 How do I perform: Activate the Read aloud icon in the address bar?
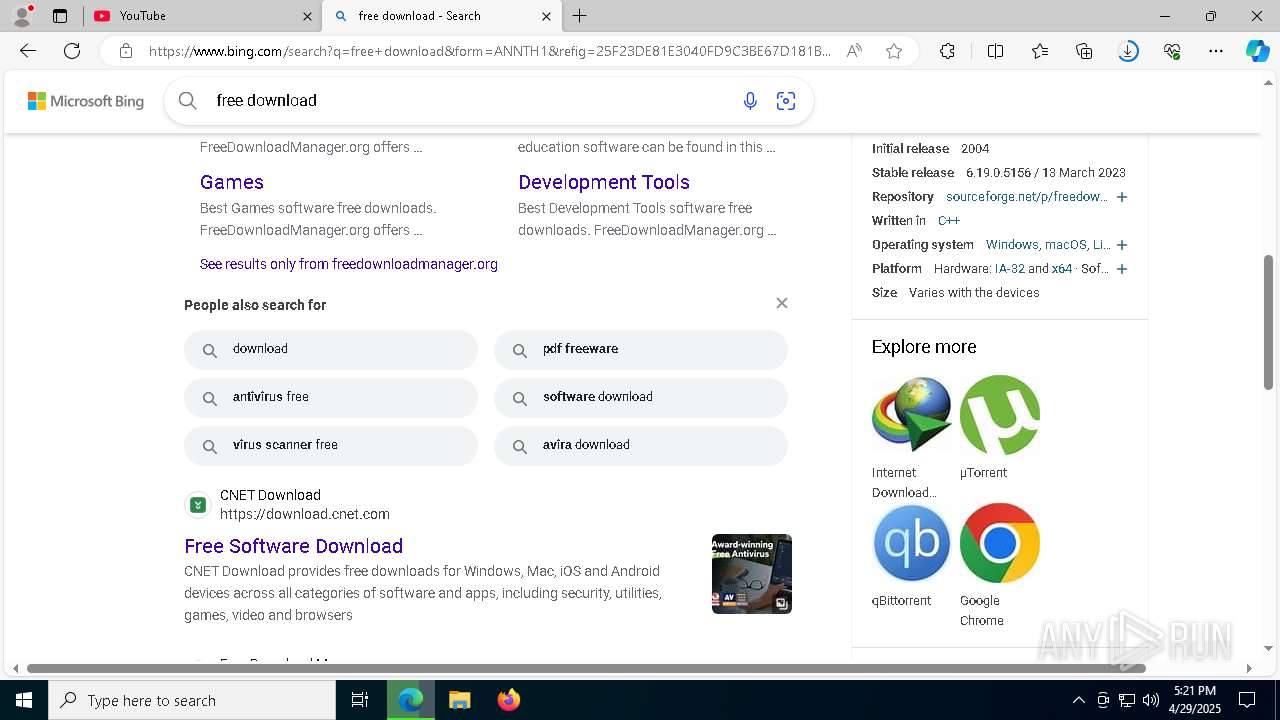[854, 51]
